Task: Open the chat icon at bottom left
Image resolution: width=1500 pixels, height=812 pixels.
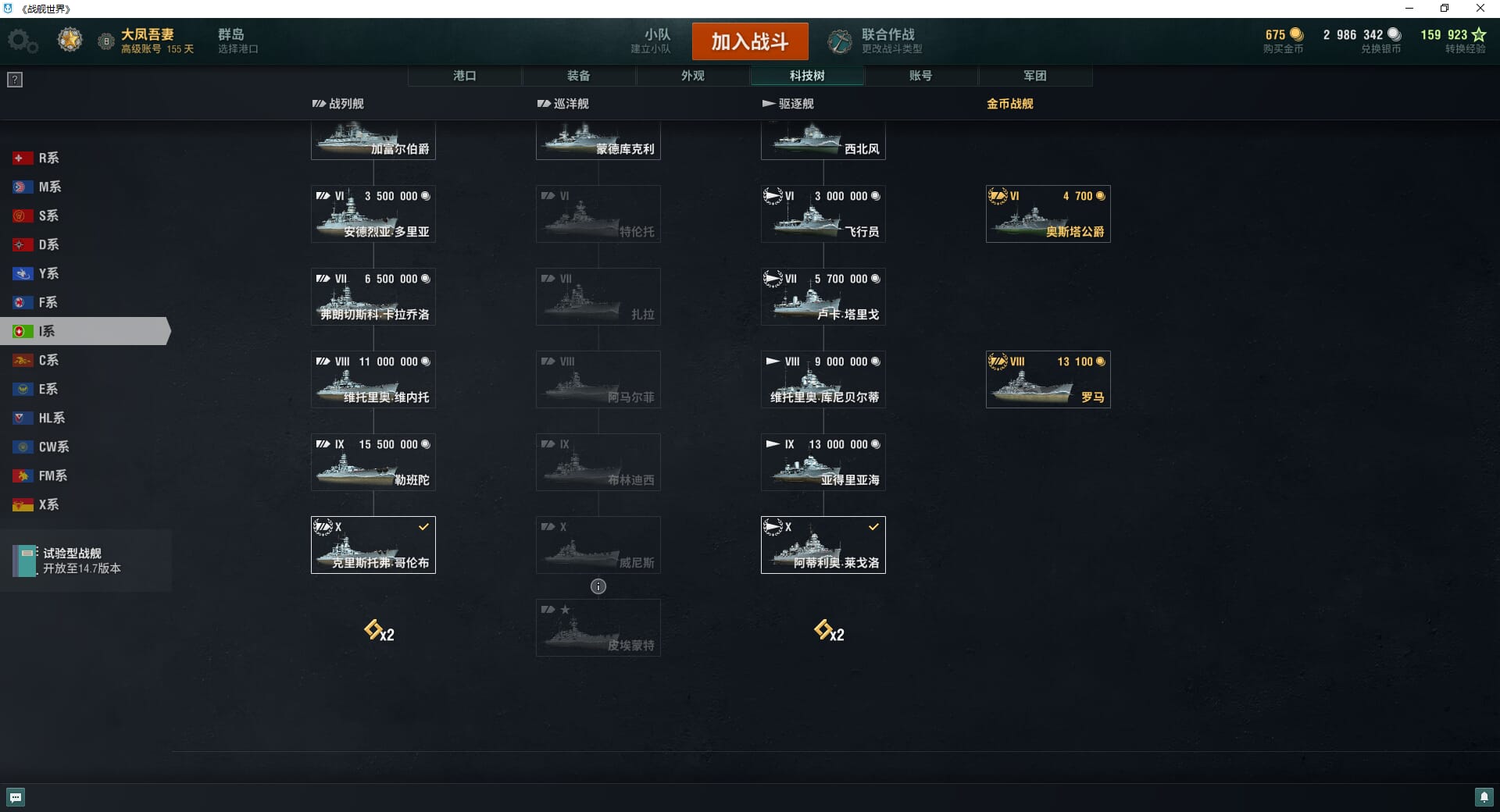Action: click(x=16, y=797)
